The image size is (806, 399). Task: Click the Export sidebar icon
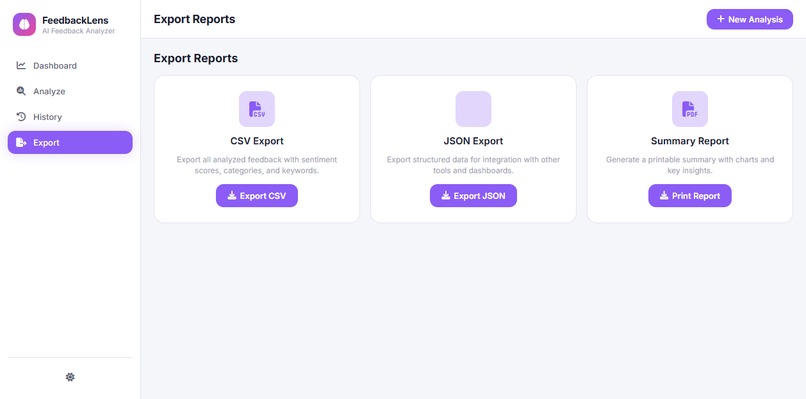tap(21, 142)
